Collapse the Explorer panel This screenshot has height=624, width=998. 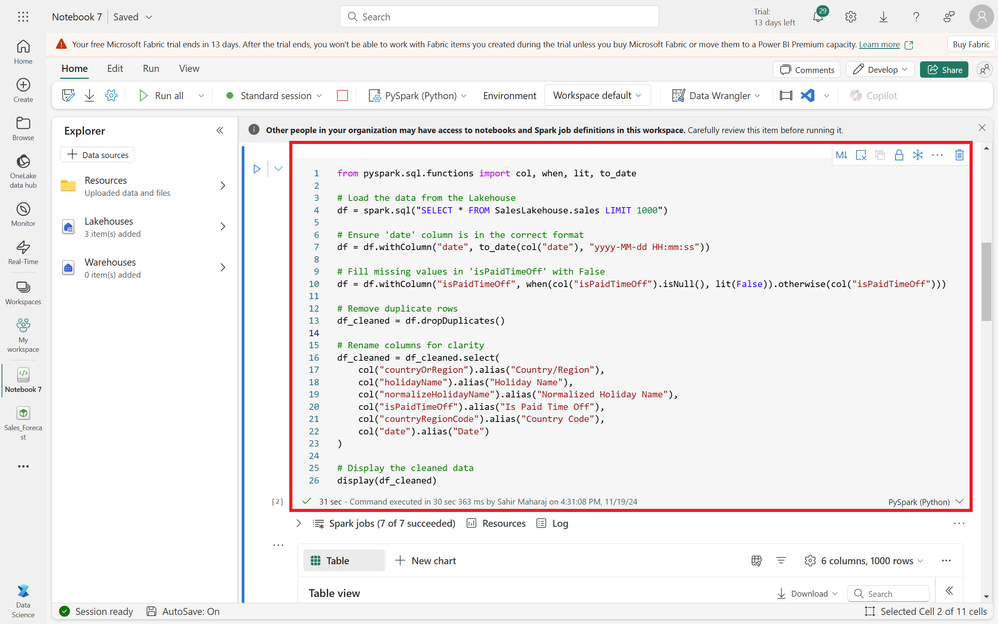pos(220,131)
